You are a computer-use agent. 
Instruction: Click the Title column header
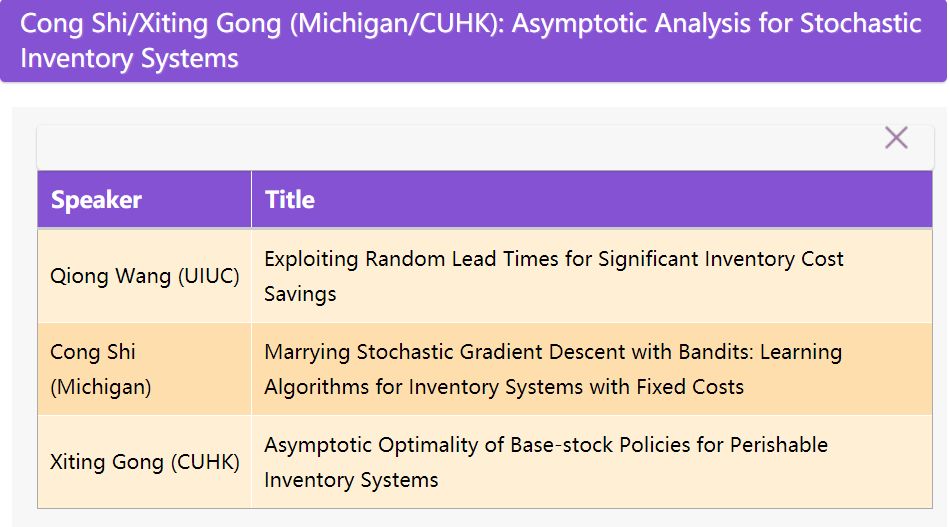[x=290, y=200]
